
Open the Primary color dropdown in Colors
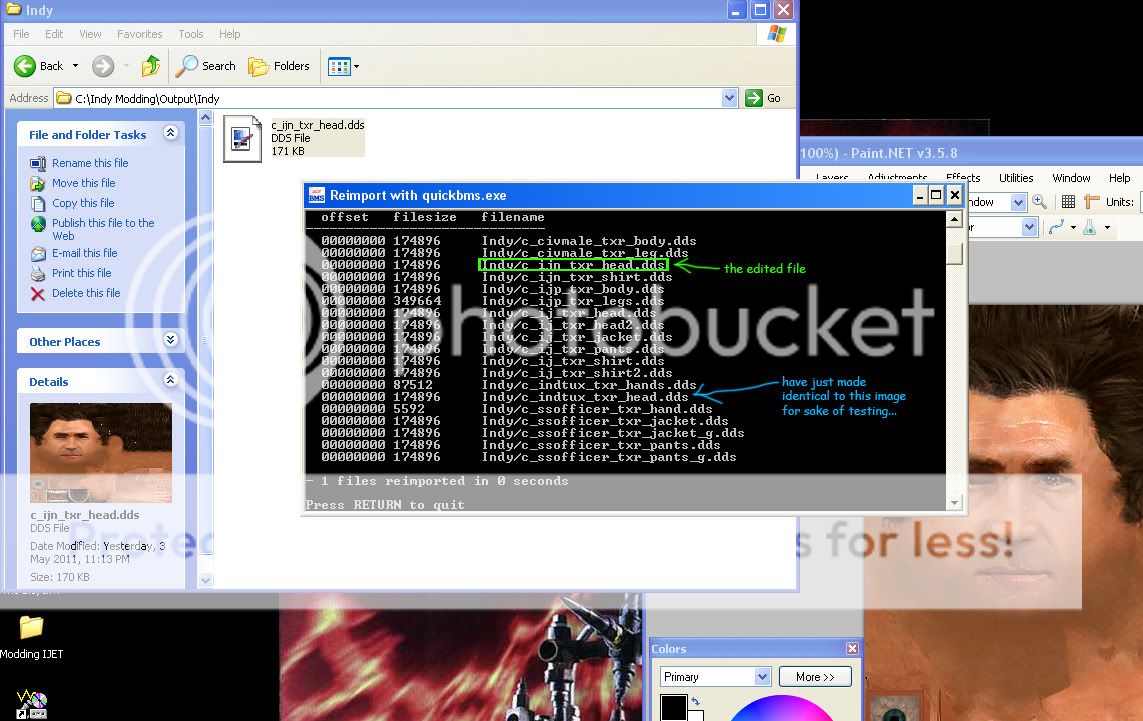click(762, 677)
